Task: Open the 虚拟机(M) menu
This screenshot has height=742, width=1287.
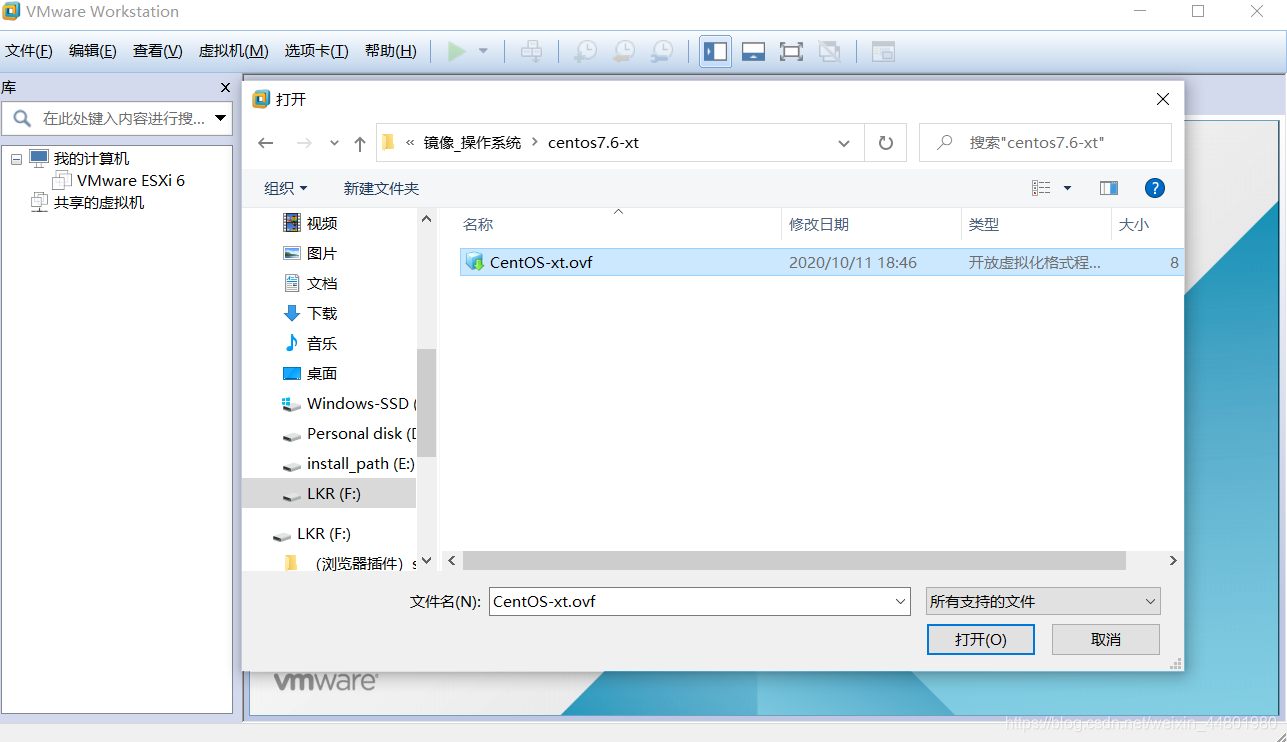Action: (234, 51)
